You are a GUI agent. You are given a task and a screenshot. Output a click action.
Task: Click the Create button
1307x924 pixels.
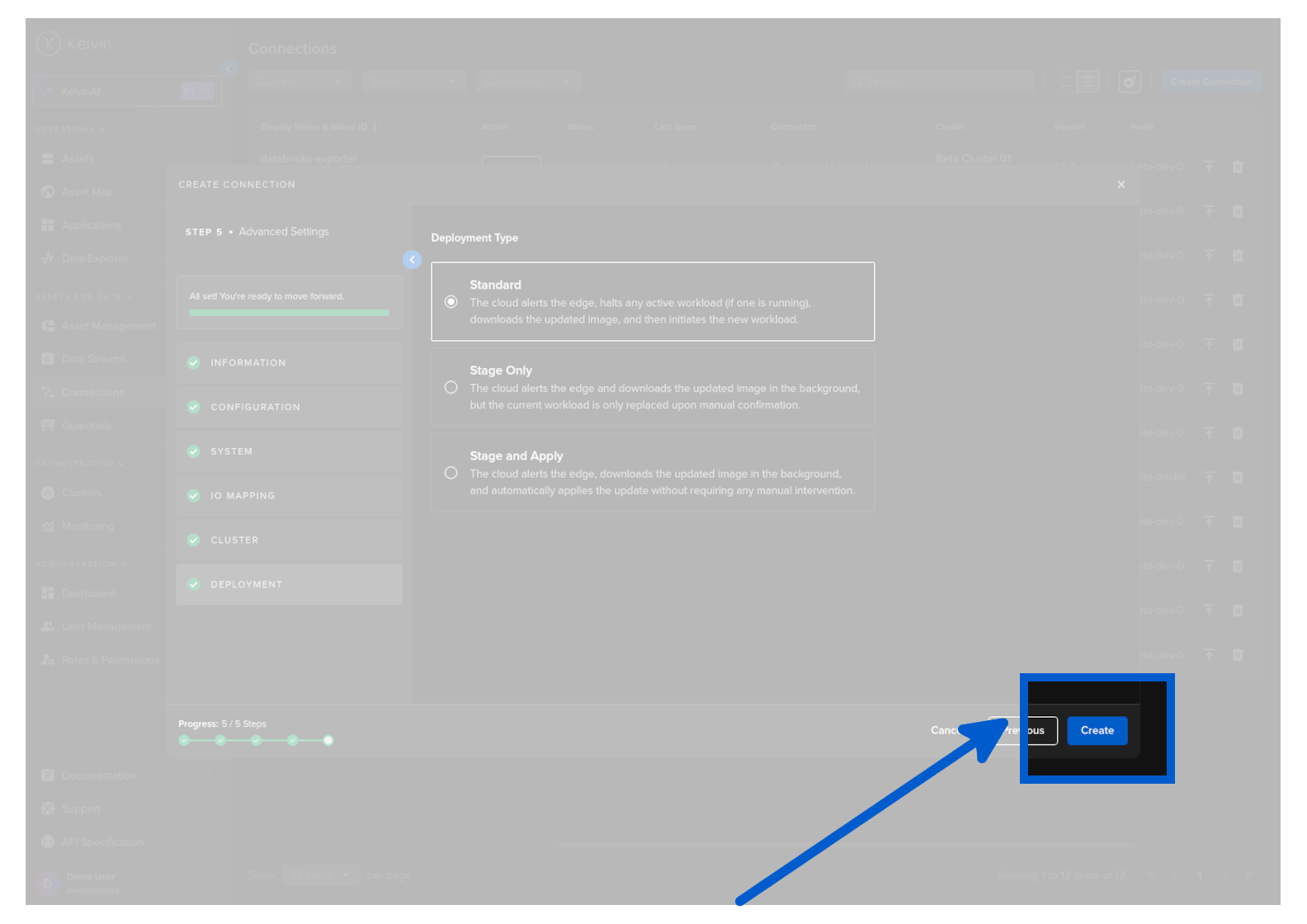[x=1097, y=730]
